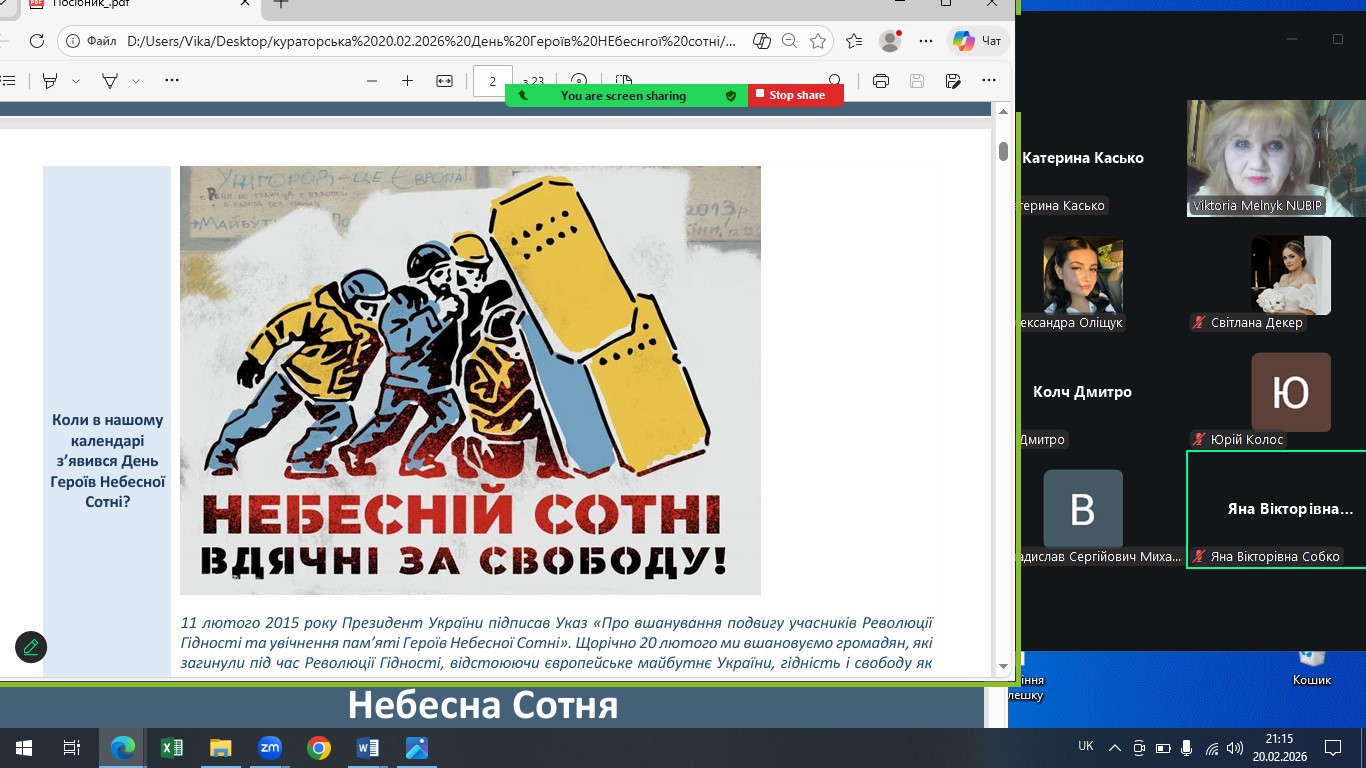Expand the draw tool dropdown arrow
Screen dimensions: 1366x768
[x=136, y=81]
